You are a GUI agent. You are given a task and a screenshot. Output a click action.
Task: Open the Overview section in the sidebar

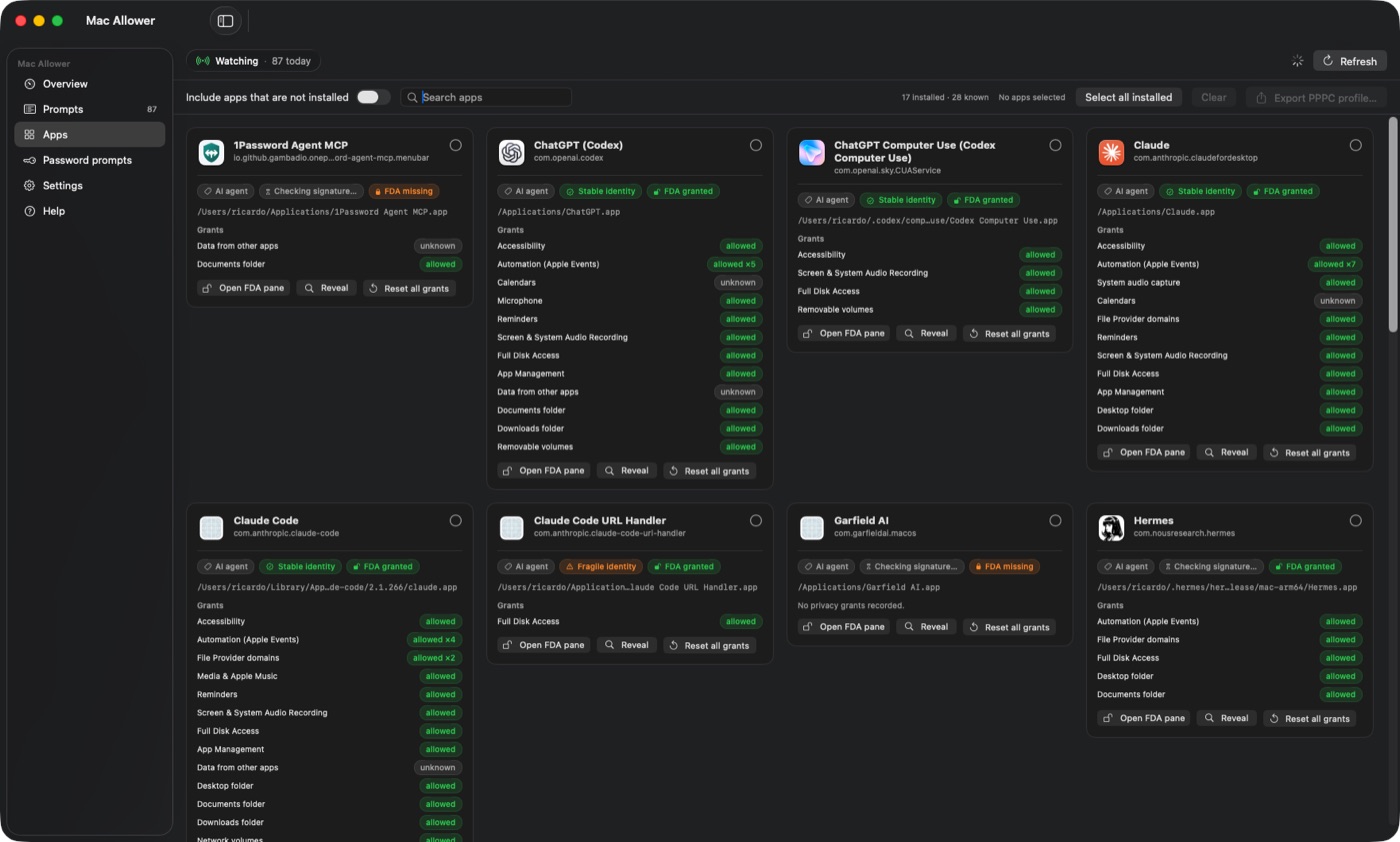pos(90,84)
